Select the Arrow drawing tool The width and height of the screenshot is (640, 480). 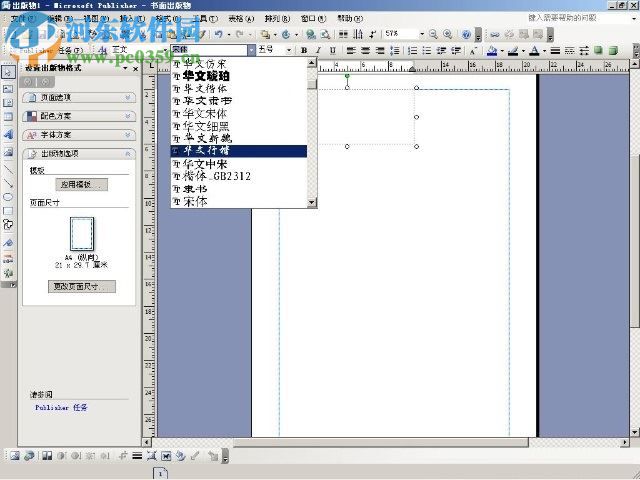[8, 183]
